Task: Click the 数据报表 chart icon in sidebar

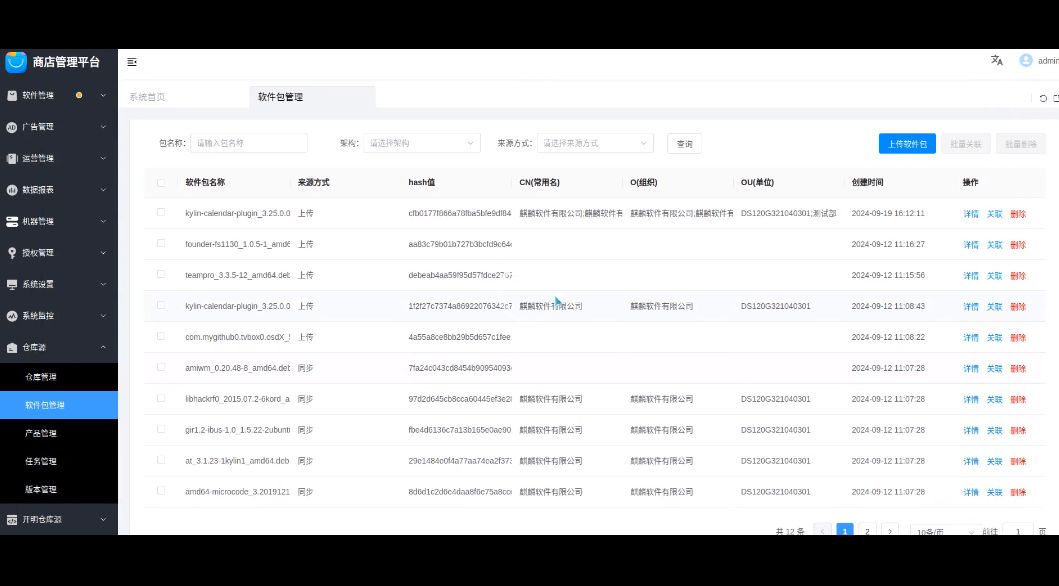Action: click(x=12, y=190)
